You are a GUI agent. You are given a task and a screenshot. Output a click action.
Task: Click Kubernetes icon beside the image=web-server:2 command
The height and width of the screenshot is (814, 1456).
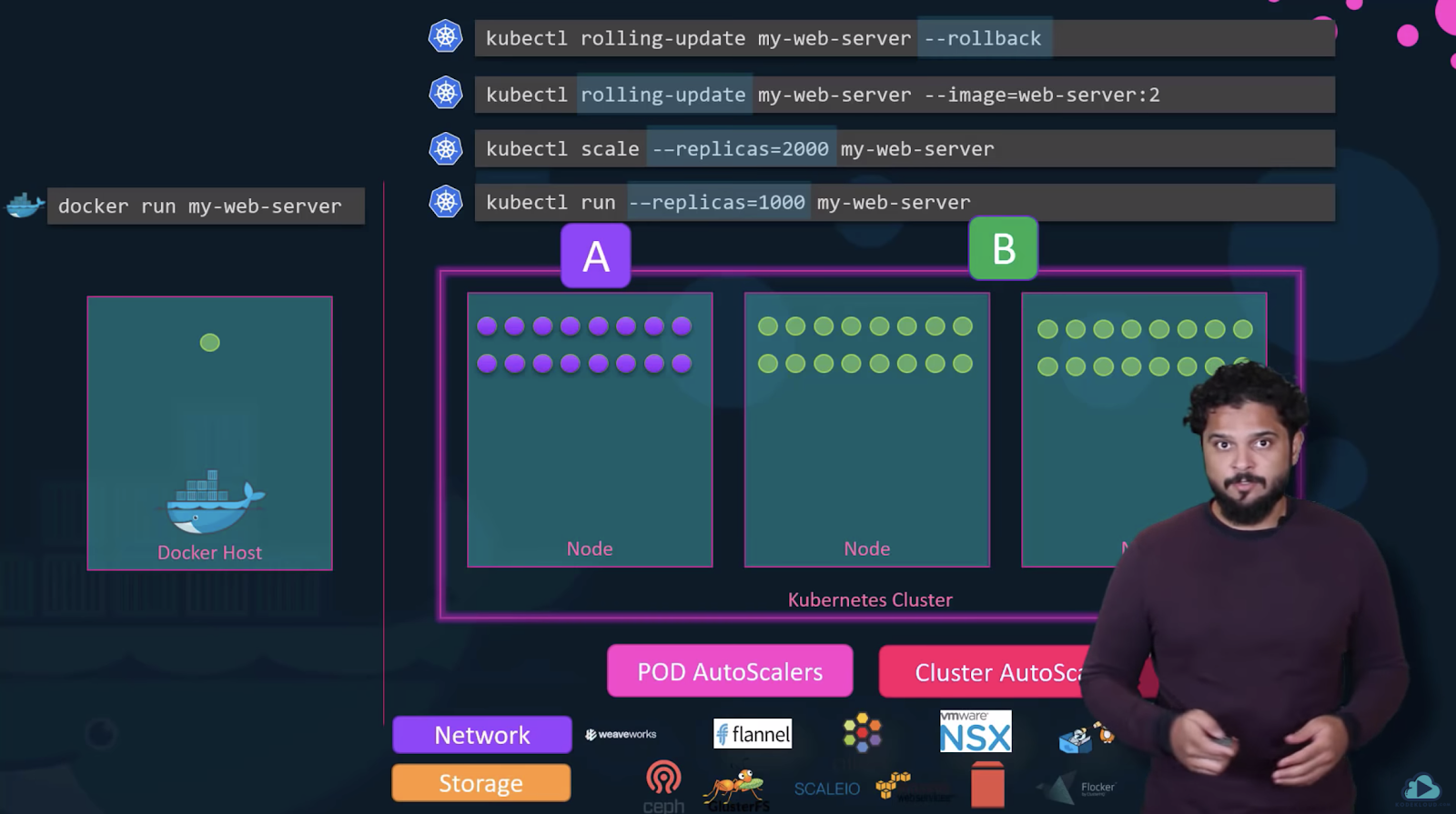click(x=445, y=93)
